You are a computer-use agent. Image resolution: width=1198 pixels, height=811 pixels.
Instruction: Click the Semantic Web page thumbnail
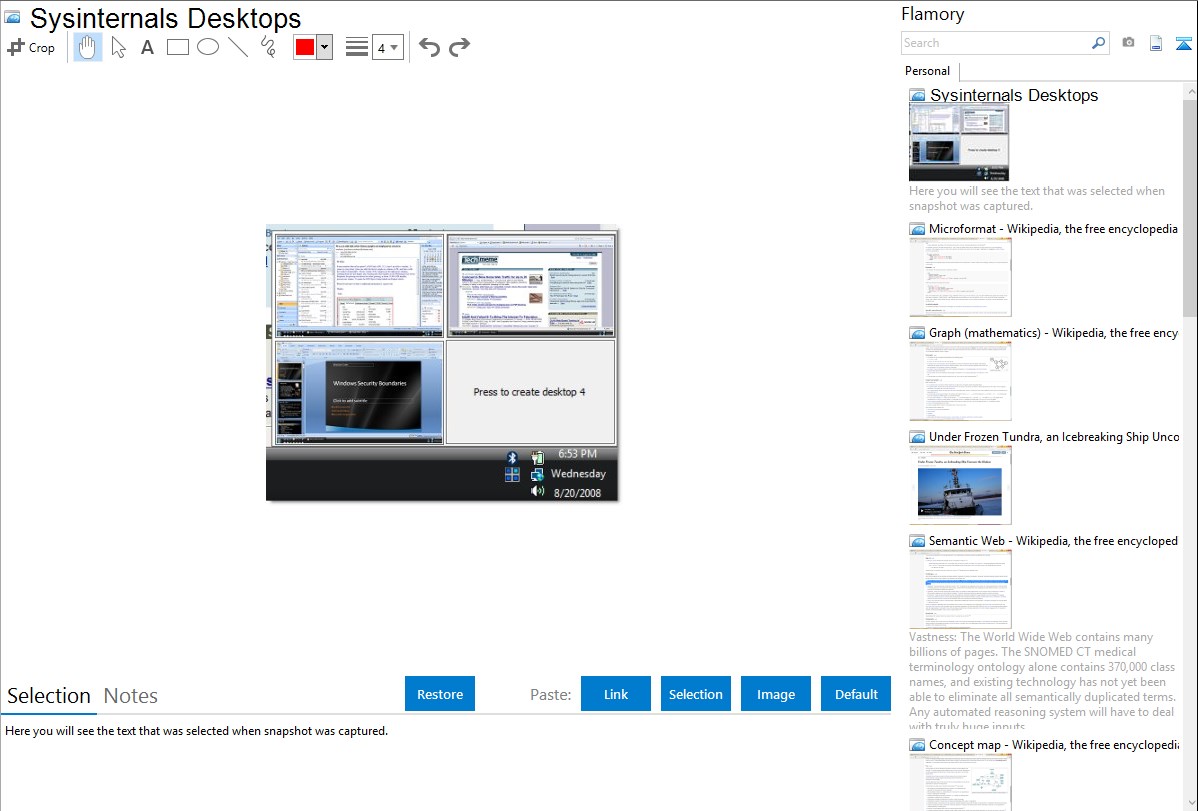960,589
